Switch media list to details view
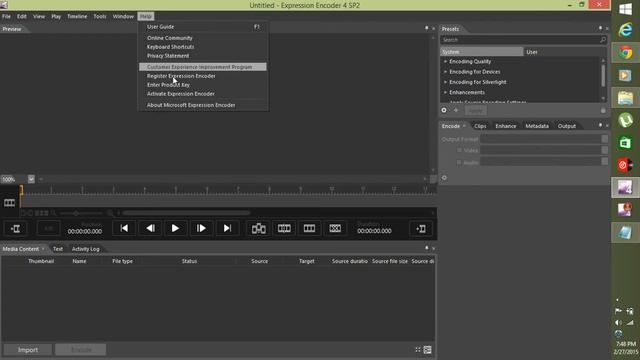640x360 pixels. [x=427, y=349]
